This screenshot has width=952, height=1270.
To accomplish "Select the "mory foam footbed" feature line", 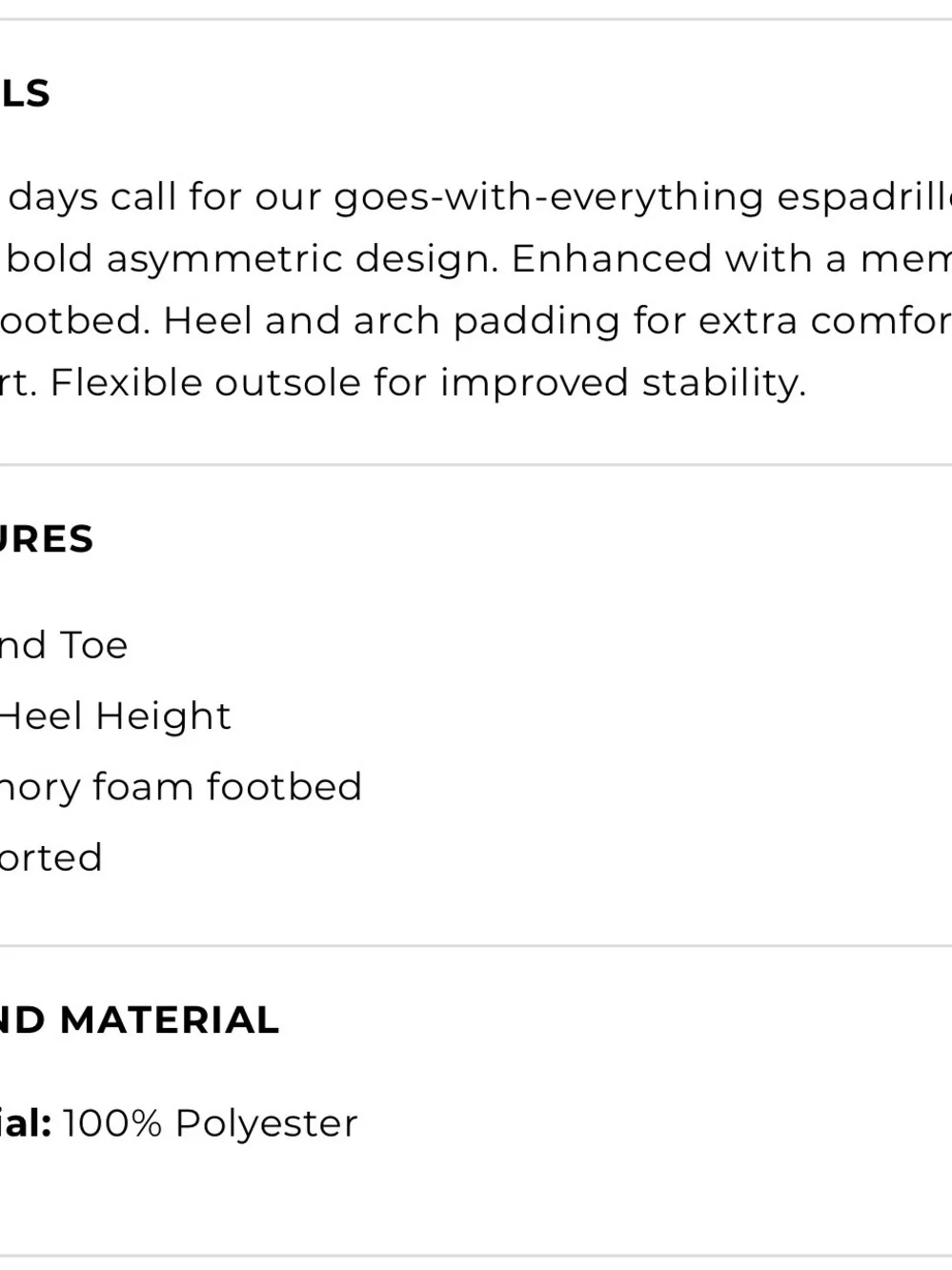I will 181,787.
